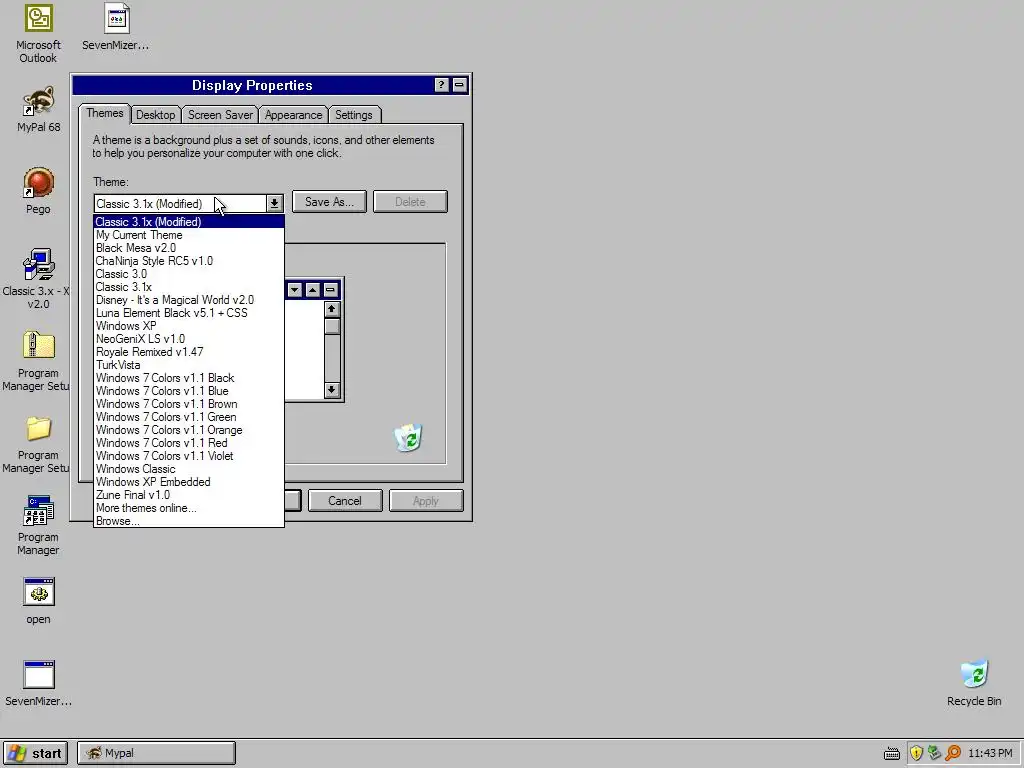Choose My Current Theme option
The image size is (1024, 768).
(x=189, y=235)
